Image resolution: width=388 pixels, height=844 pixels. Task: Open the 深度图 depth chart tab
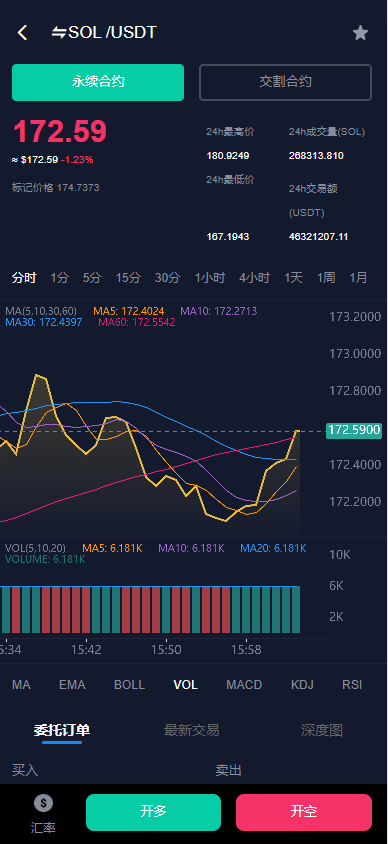(x=322, y=730)
